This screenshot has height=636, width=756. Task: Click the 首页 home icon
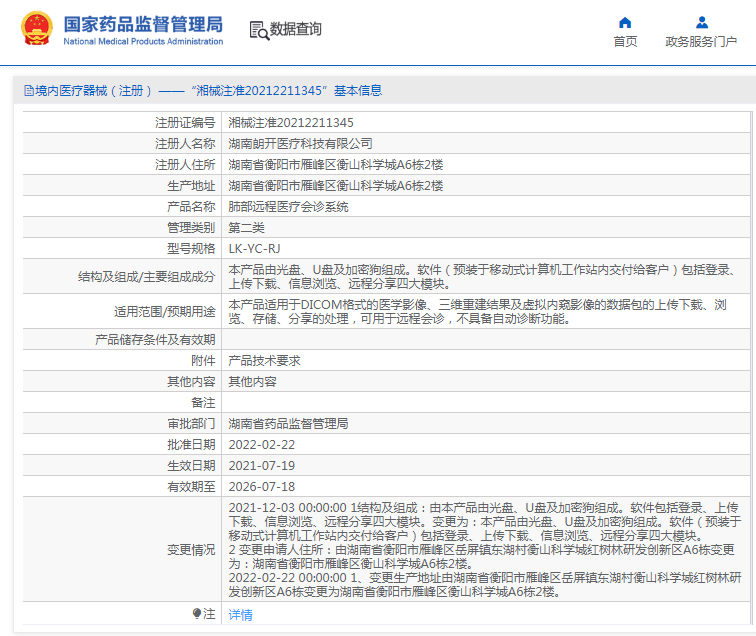(625, 22)
